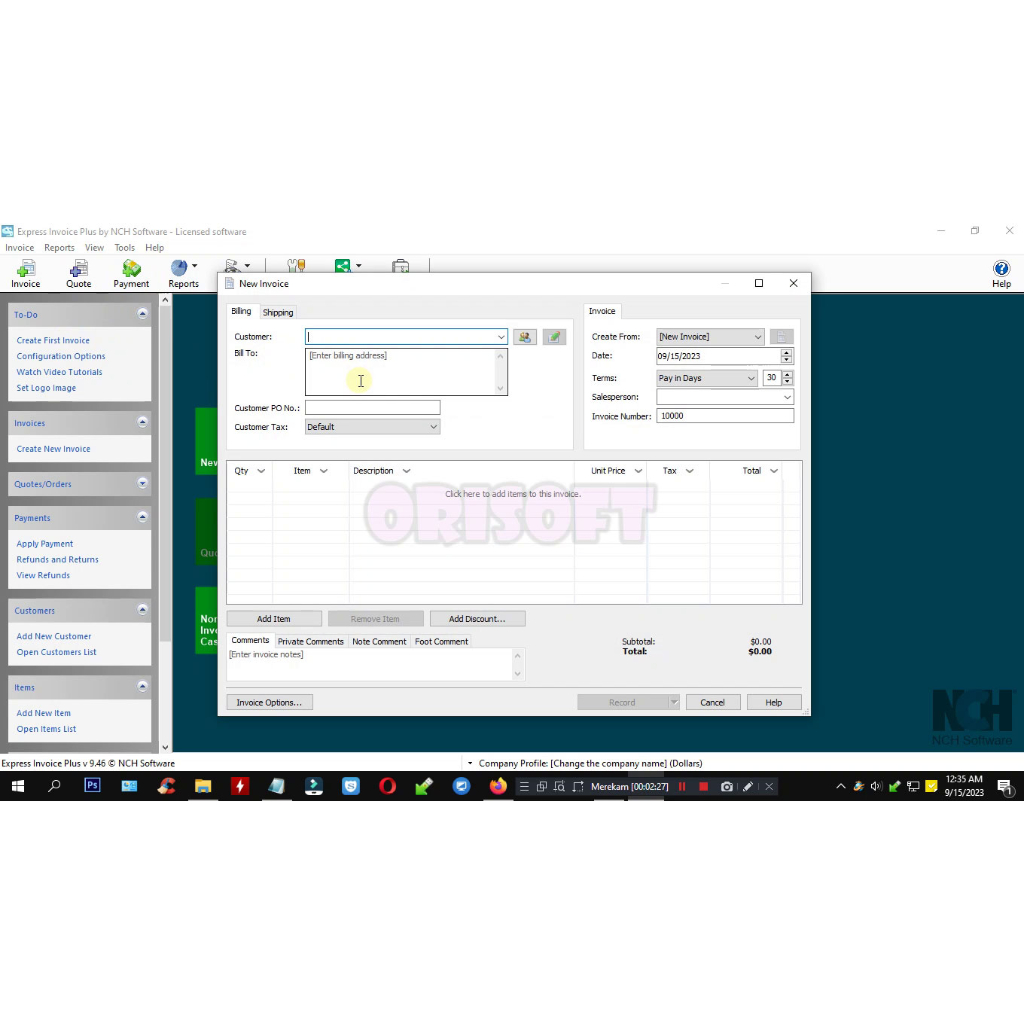
Task: Click the speaker volume tray icon
Action: [876, 786]
